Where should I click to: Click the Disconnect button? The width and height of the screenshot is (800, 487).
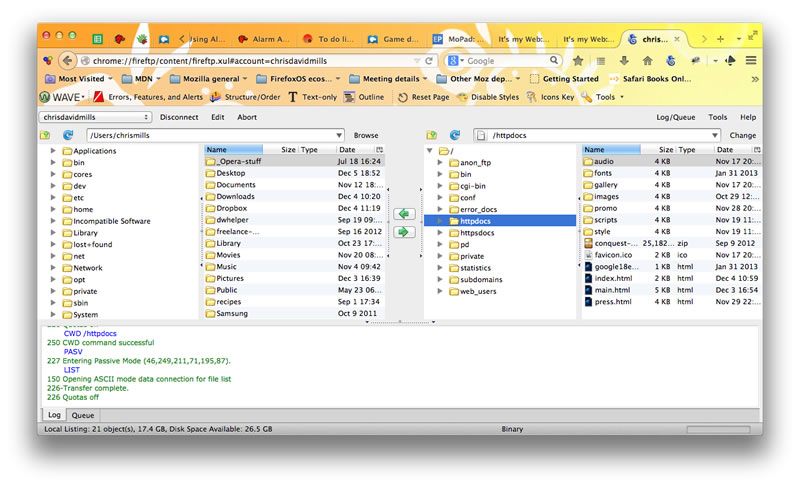point(179,117)
